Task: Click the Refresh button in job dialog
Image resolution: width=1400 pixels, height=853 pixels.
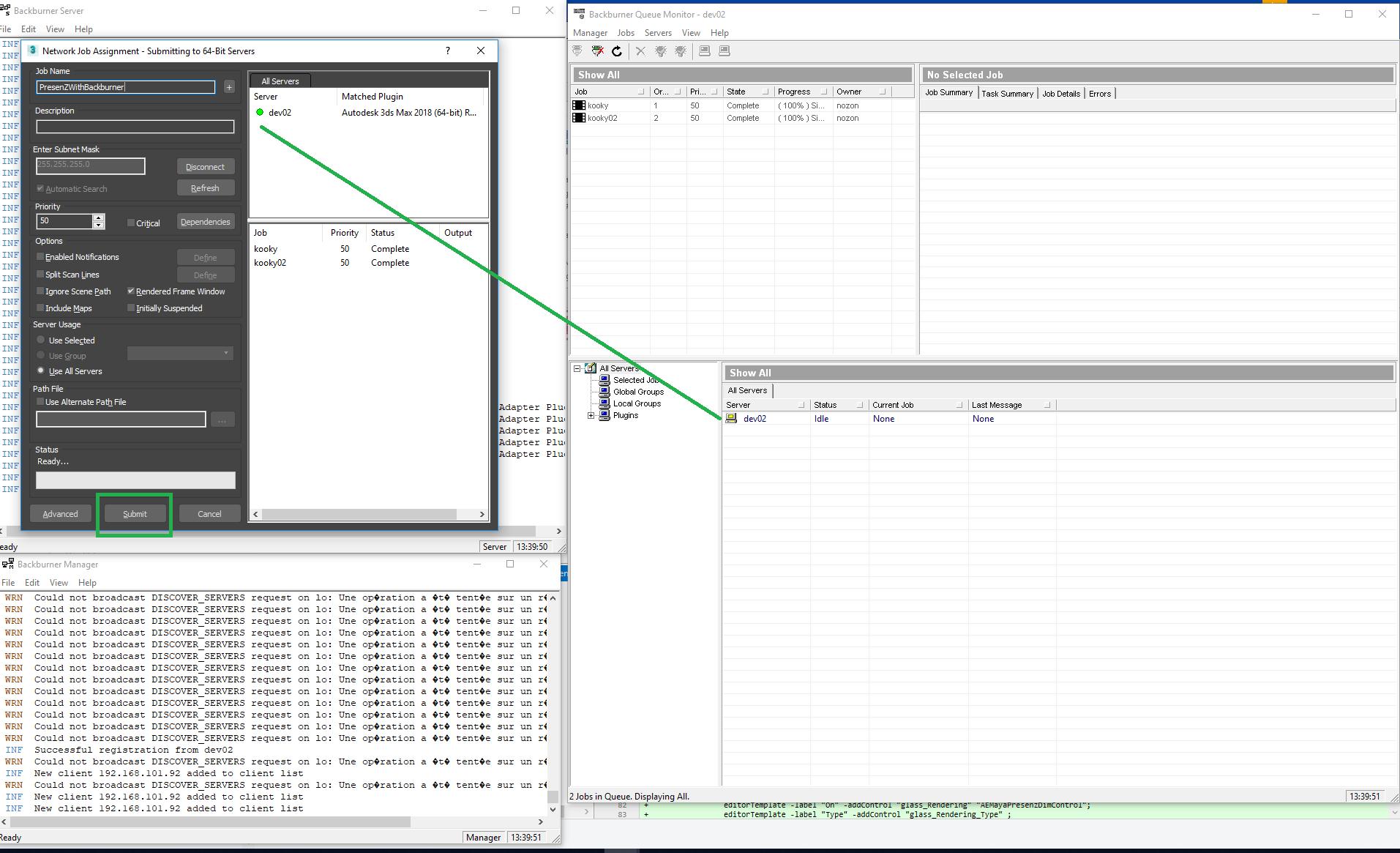Action: coord(206,188)
